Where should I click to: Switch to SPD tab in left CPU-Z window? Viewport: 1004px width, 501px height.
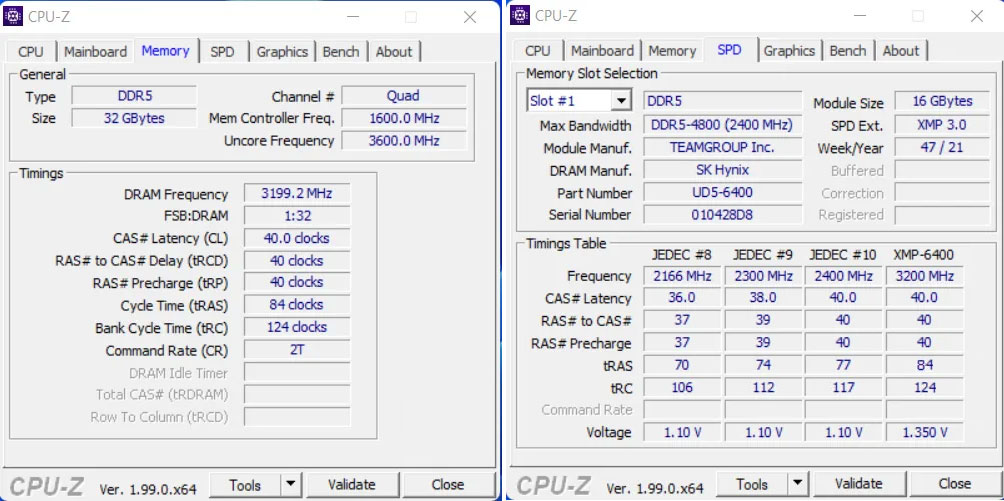pyautogui.click(x=222, y=51)
